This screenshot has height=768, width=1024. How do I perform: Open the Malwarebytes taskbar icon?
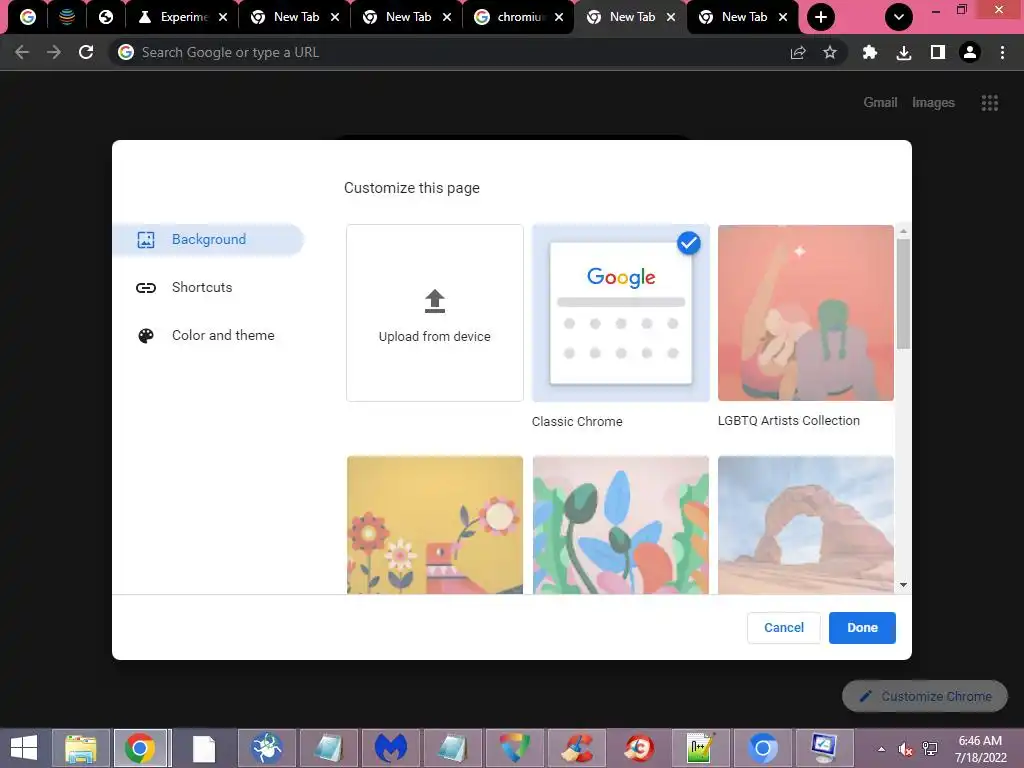pos(391,748)
